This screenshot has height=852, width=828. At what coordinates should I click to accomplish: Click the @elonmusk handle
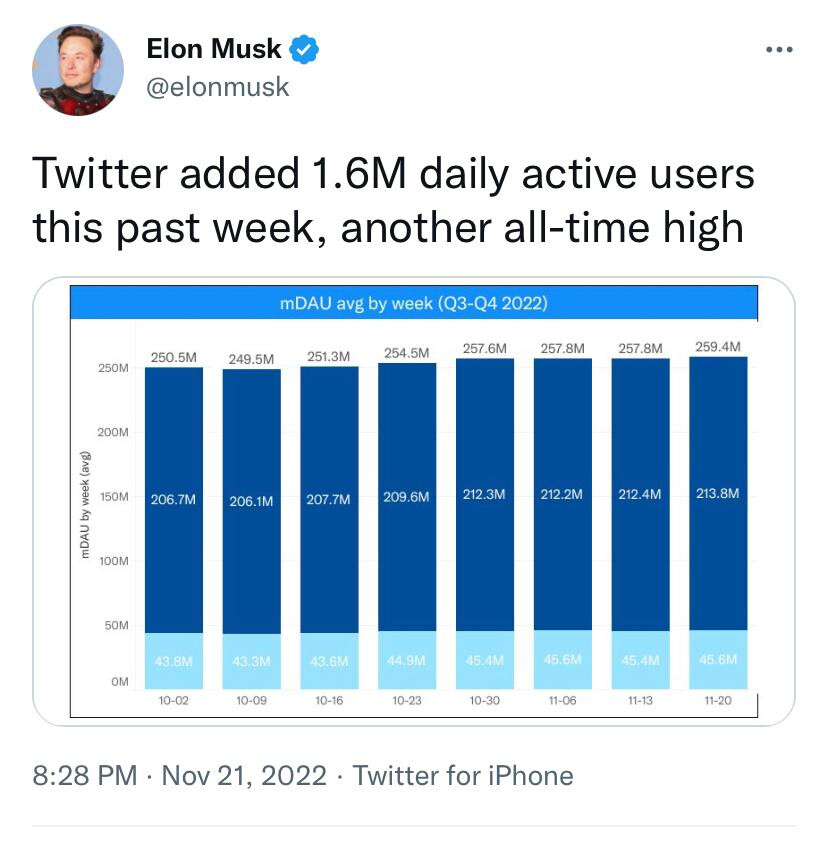(x=217, y=87)
